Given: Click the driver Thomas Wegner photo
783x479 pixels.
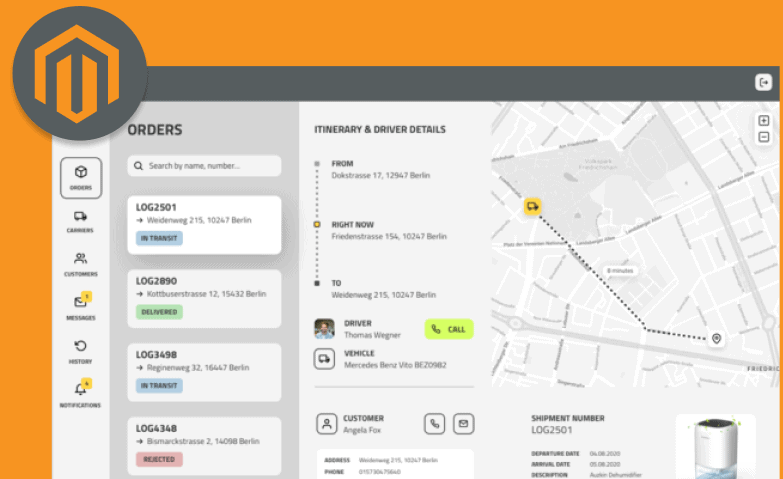Looking at the screenshot, I should pyautogui.click(x=324, y=329).
